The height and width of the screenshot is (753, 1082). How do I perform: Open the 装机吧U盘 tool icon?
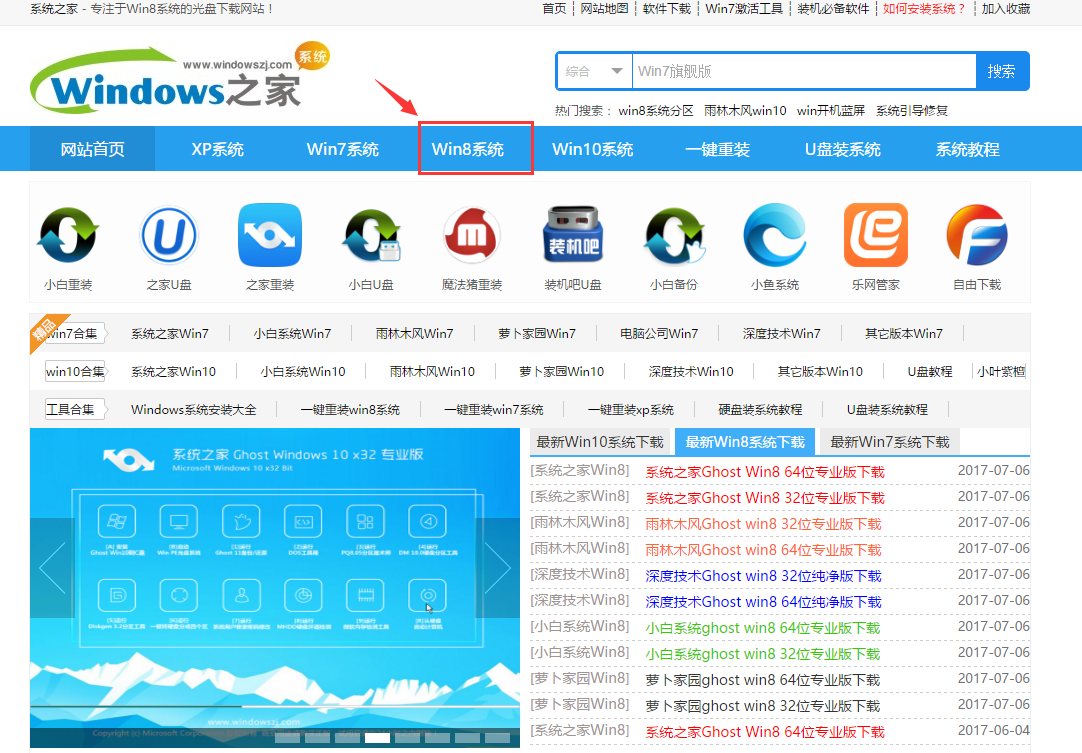pyautogui.click(x=572, y=235)
